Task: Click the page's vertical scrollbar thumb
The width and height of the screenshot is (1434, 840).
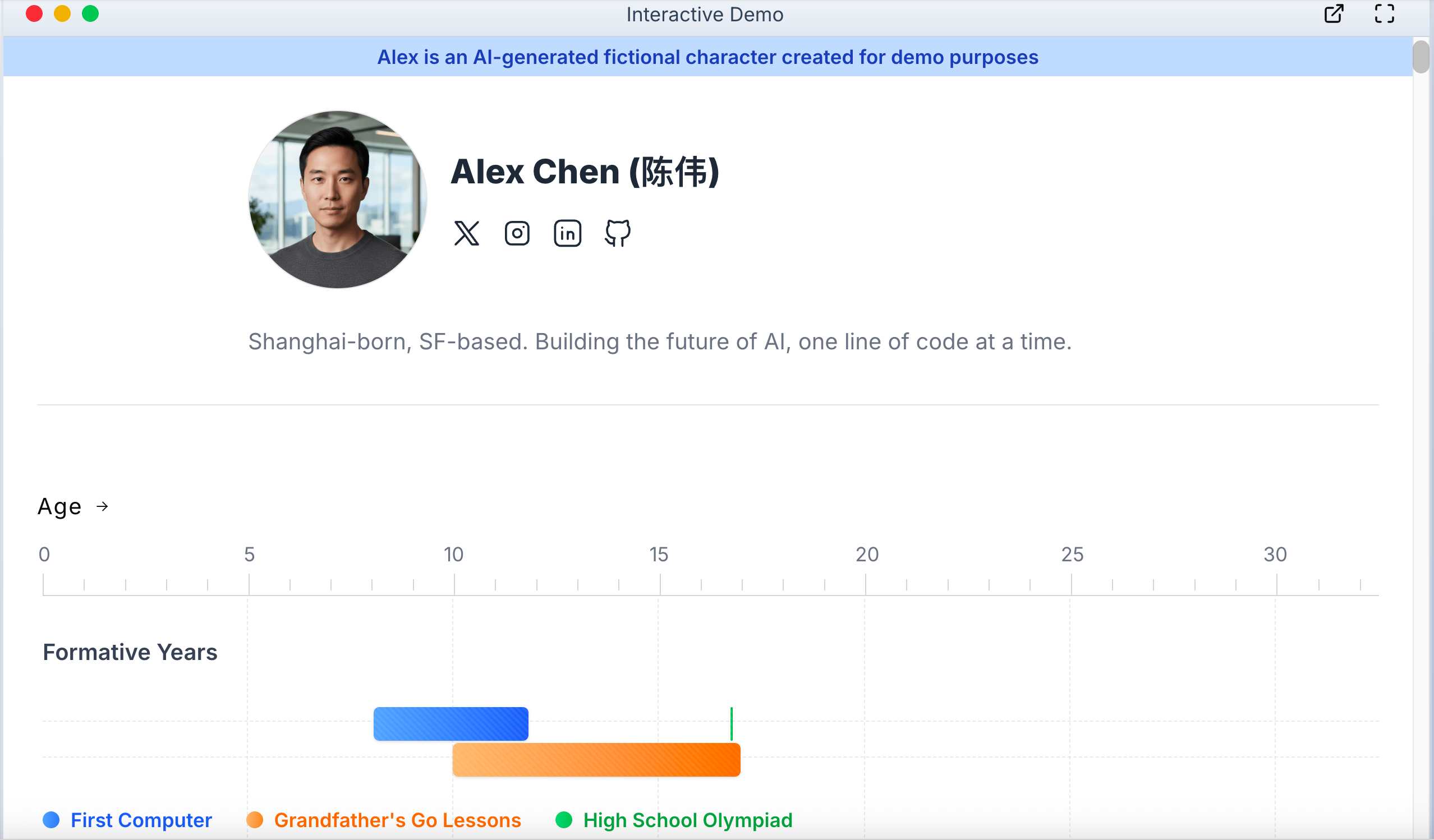Action: 1421,57
